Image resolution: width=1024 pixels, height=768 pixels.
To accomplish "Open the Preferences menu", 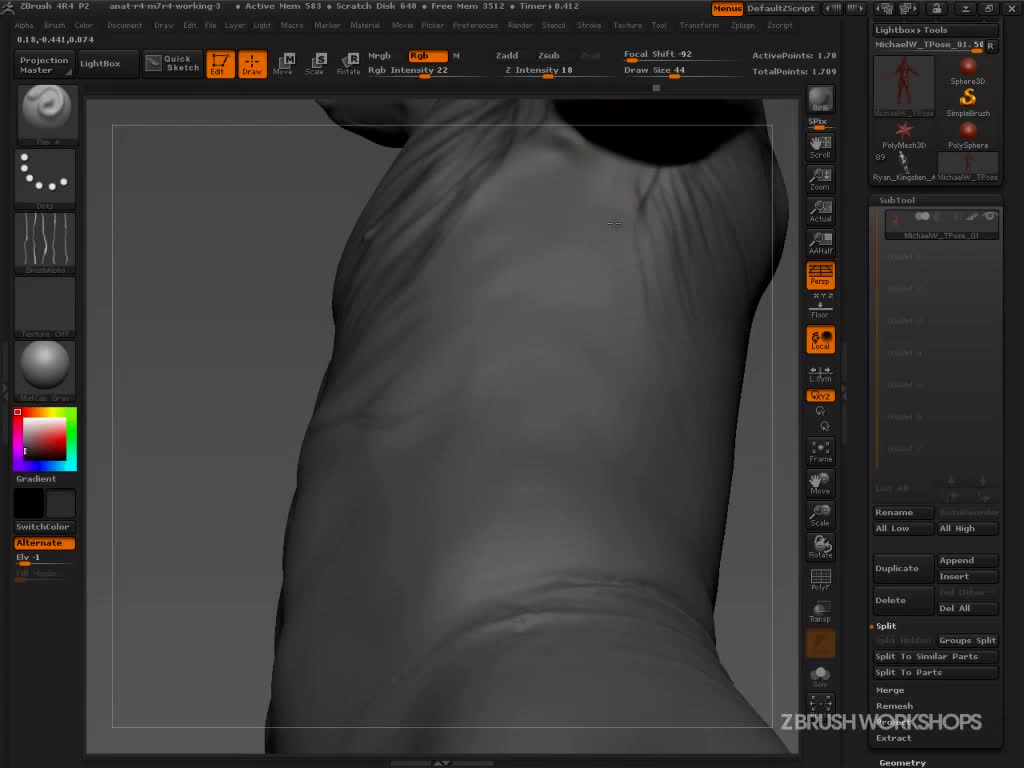I will point(475,25).
